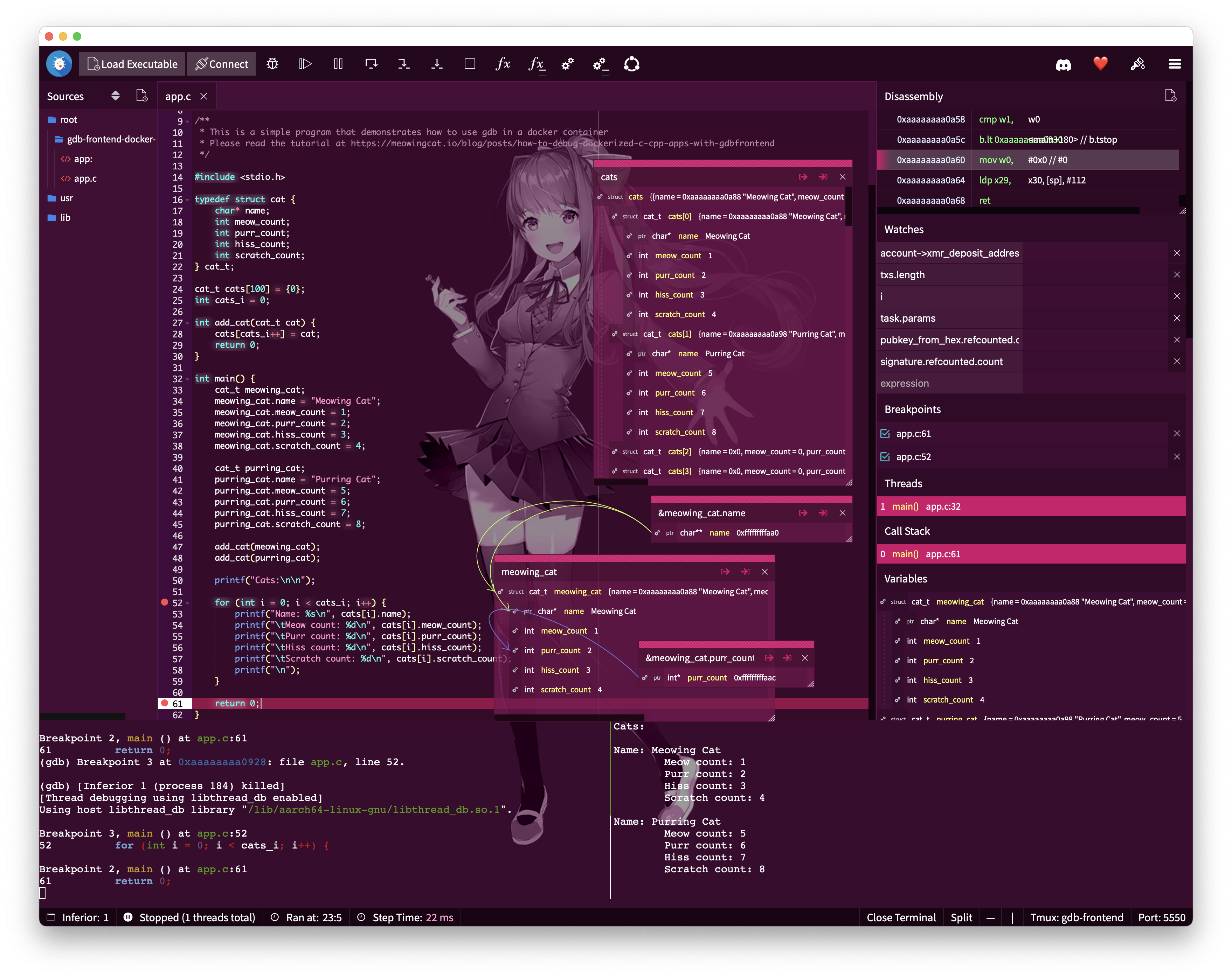This screenshot has width=1232, height=978.
Task: Select the bug debug icon
Action: [272, 63]
